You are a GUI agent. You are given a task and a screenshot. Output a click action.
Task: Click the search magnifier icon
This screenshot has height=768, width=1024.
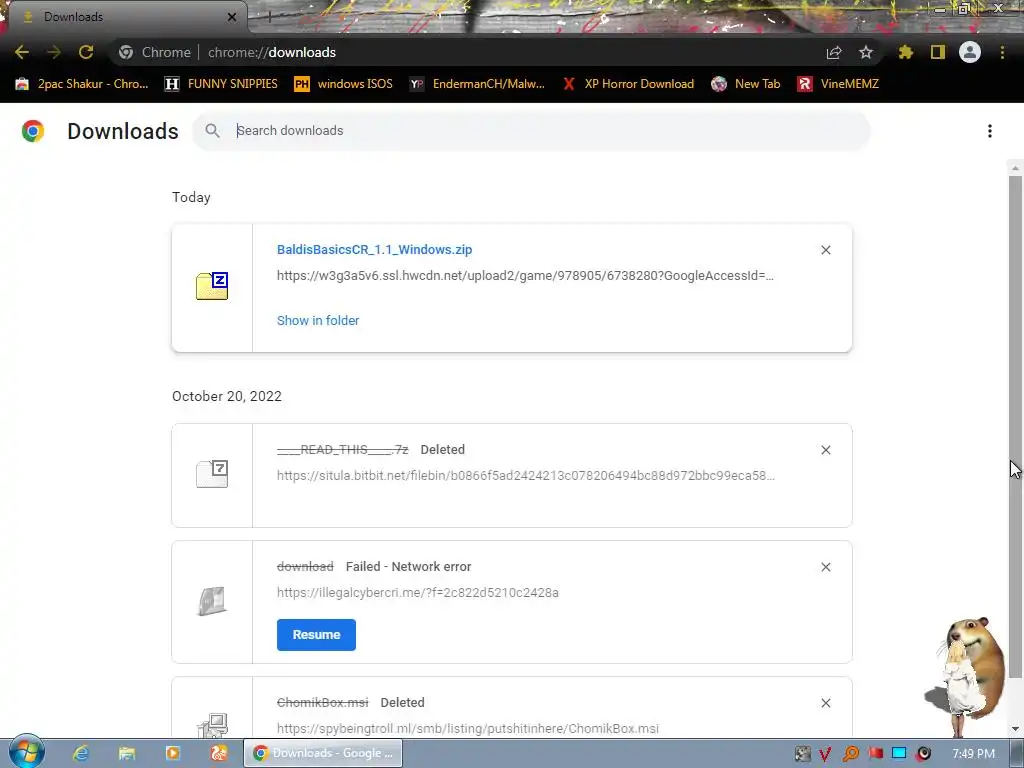[x=212, y=131]
